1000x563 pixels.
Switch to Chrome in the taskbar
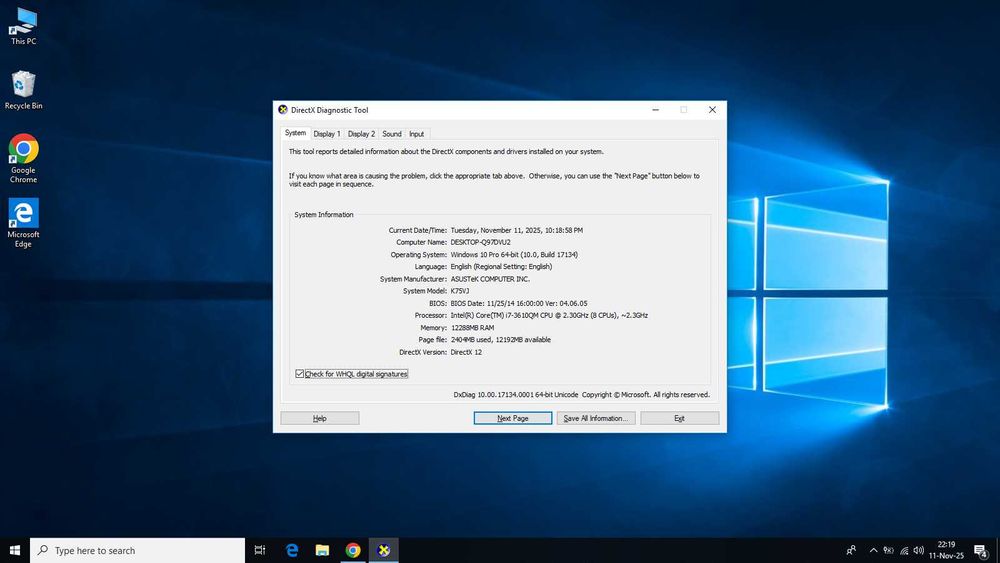[x=353, y=550]
